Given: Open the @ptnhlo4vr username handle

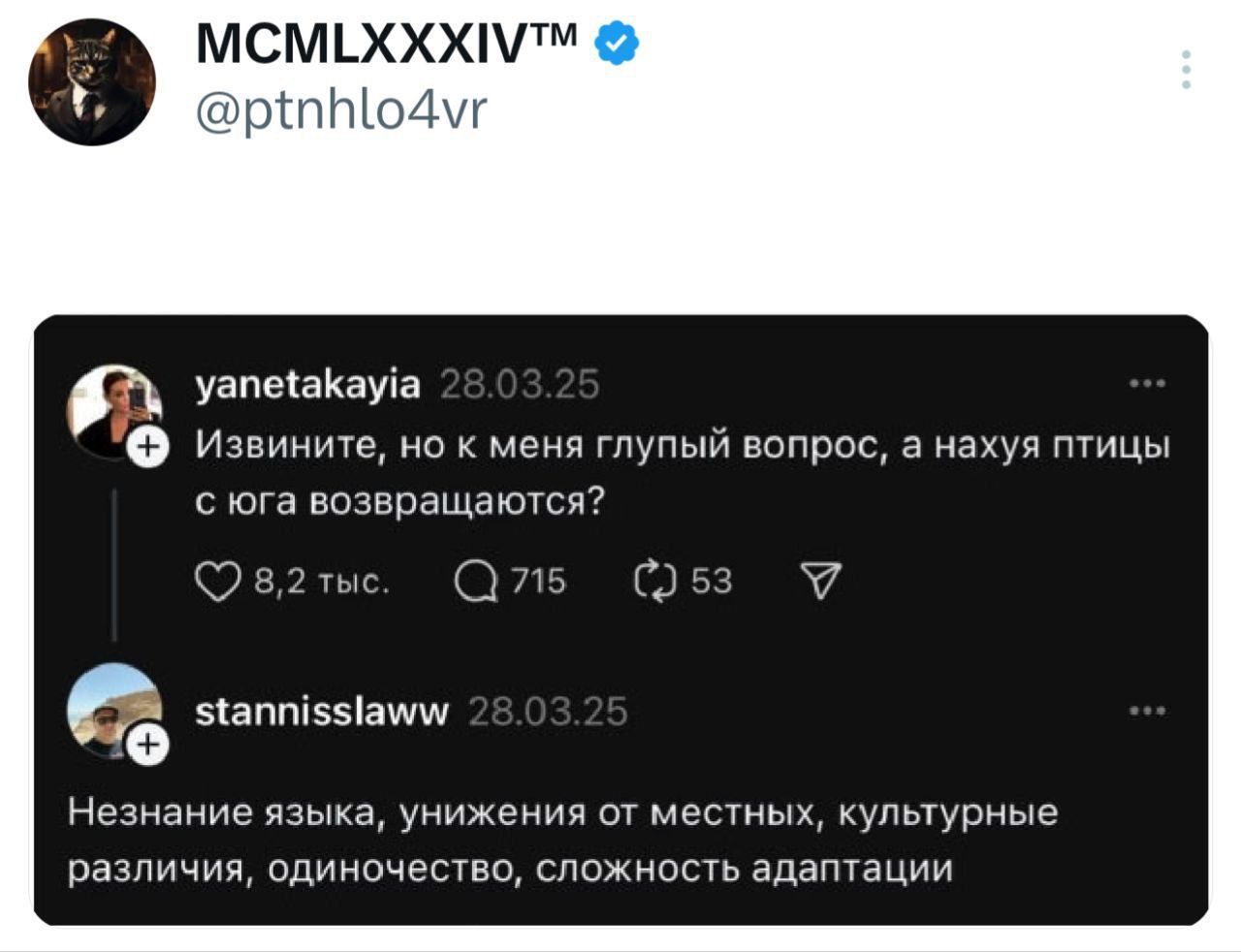Looking at the screenshot, I should click(339, 110).
